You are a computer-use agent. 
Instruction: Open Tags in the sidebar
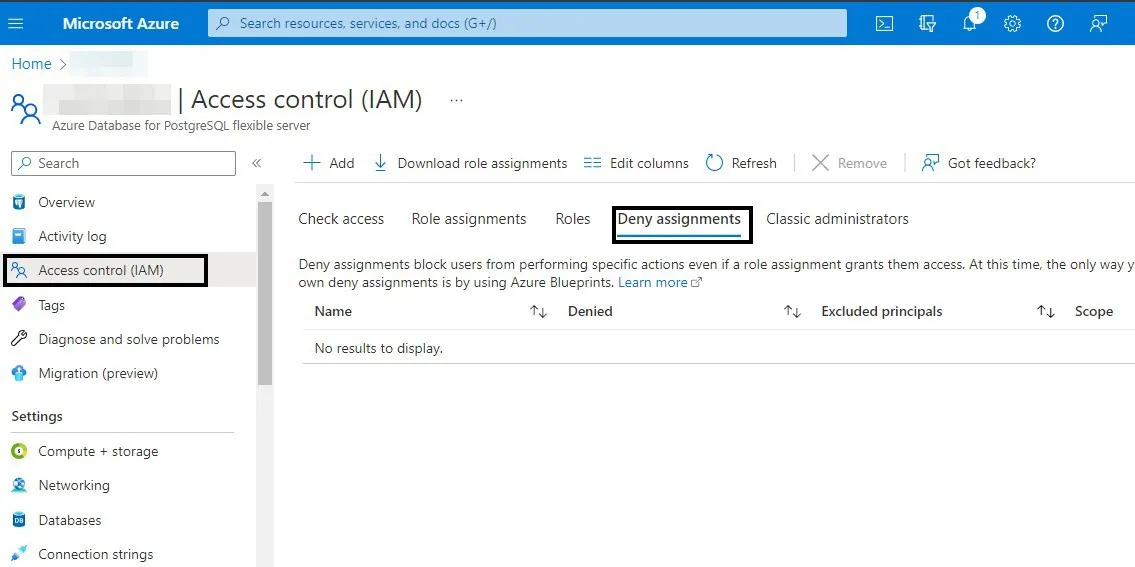click(x=51, y=305)
